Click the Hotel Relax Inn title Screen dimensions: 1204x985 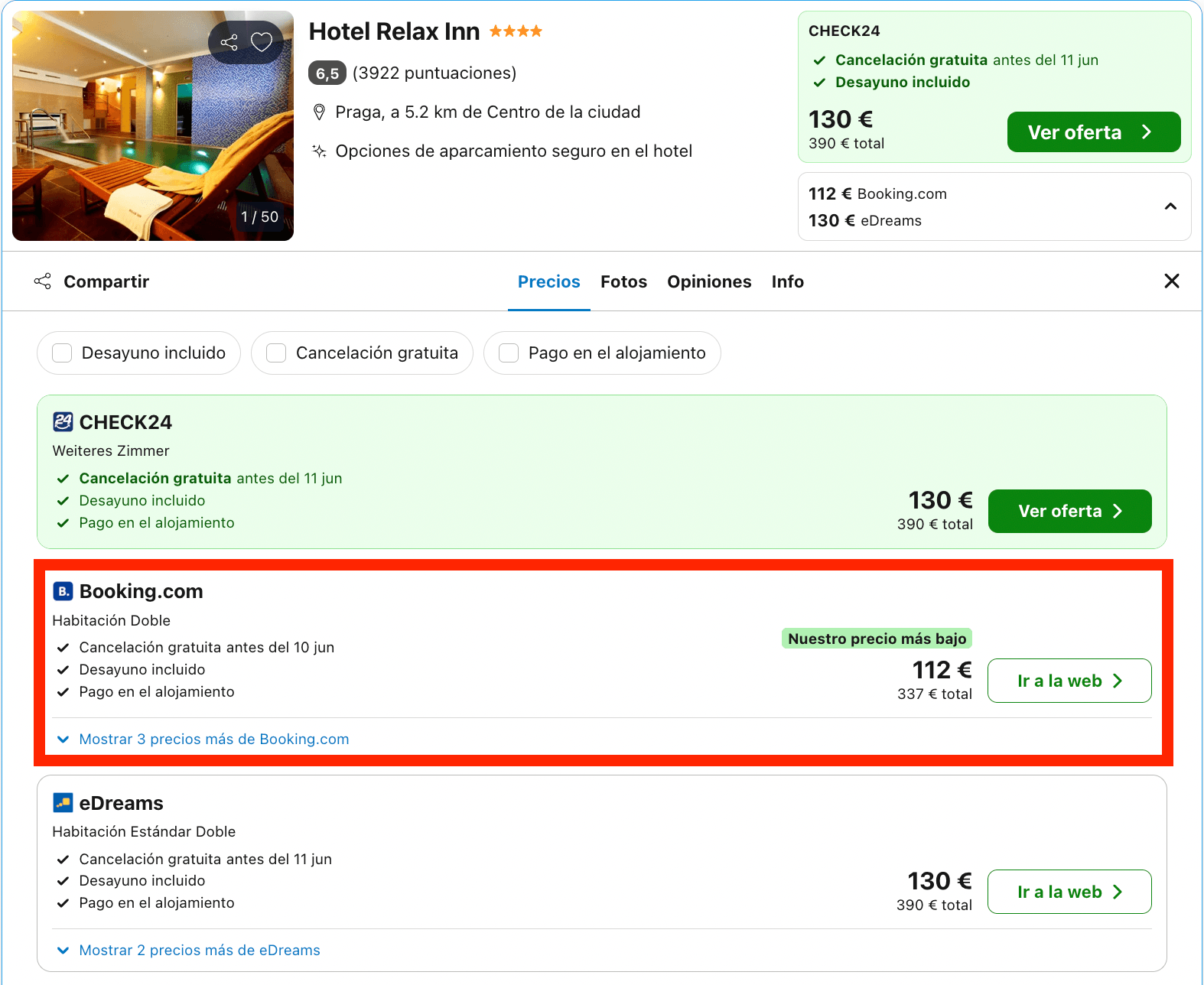[x=395, y=31]
